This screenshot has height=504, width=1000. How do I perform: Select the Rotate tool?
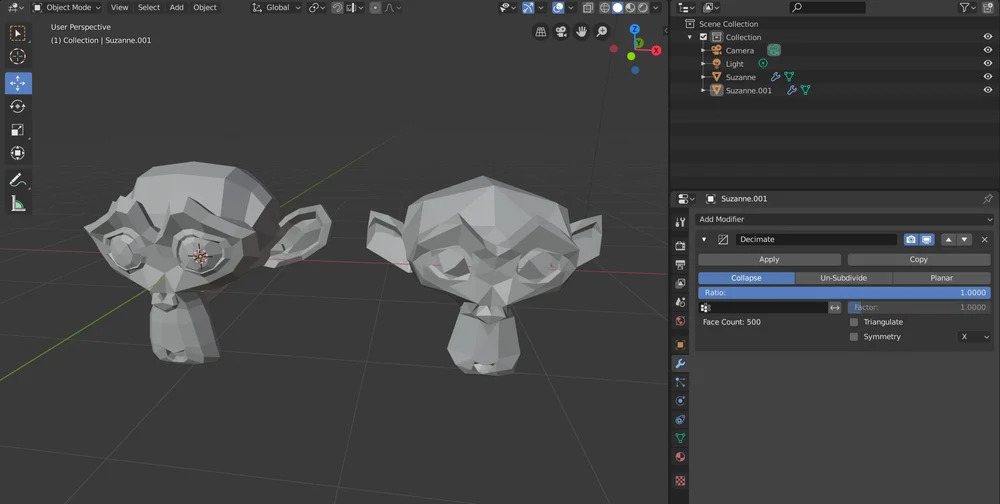click(18, 106)
